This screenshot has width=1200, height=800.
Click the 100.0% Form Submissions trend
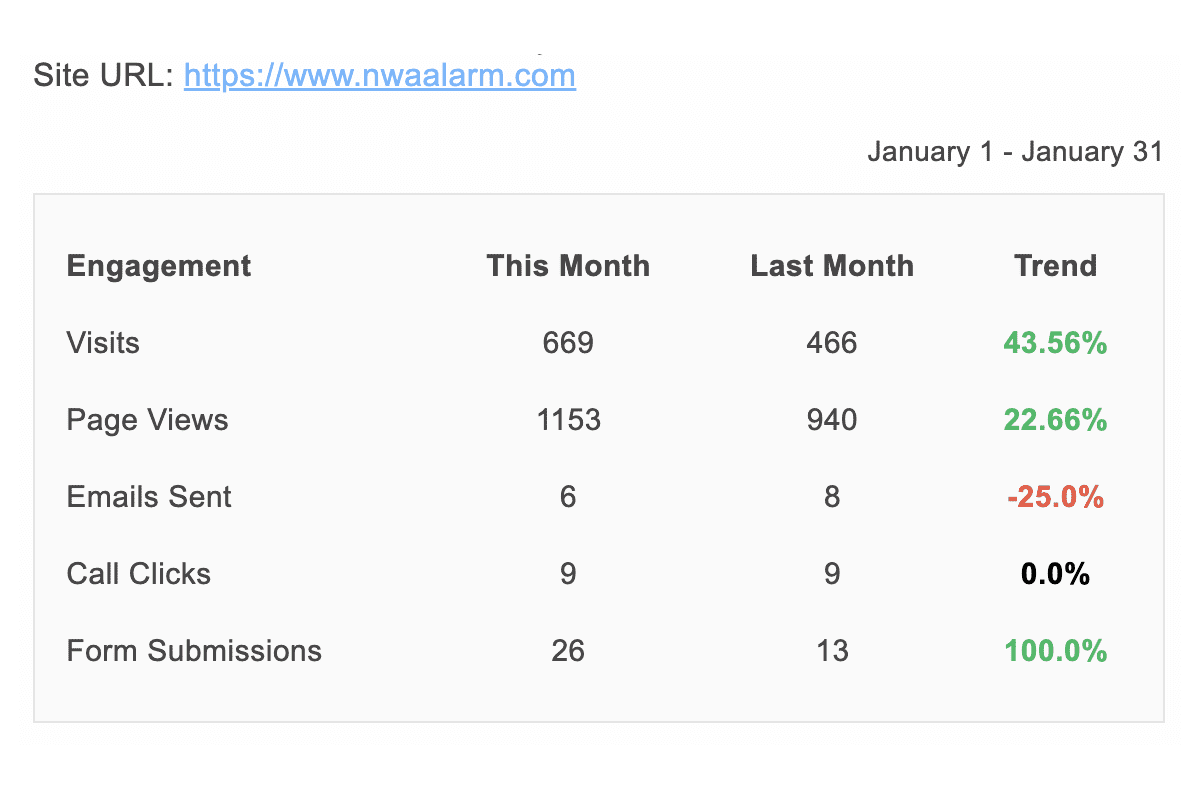(1055, 651)
